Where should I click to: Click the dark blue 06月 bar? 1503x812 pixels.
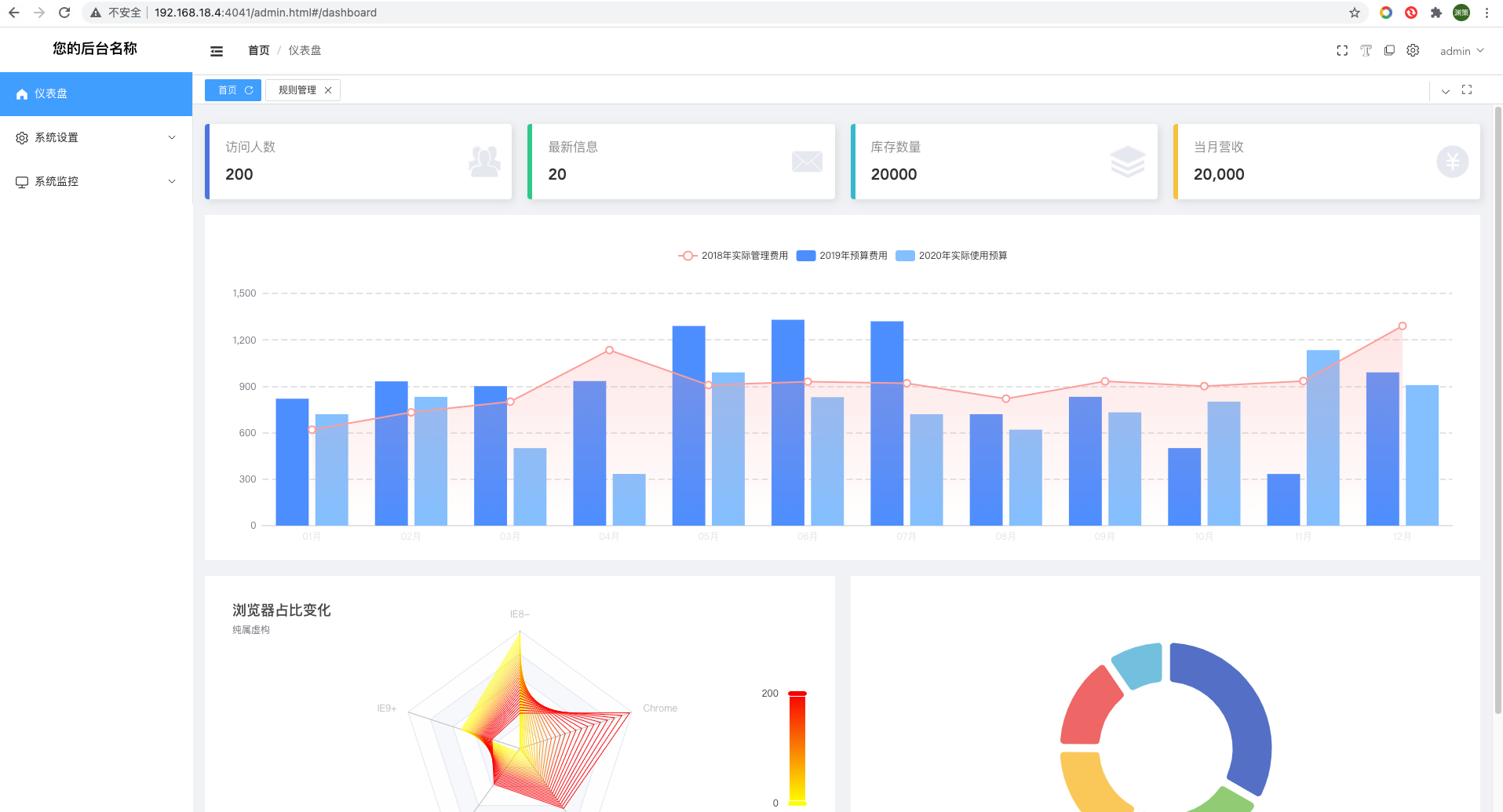(788, 422)
